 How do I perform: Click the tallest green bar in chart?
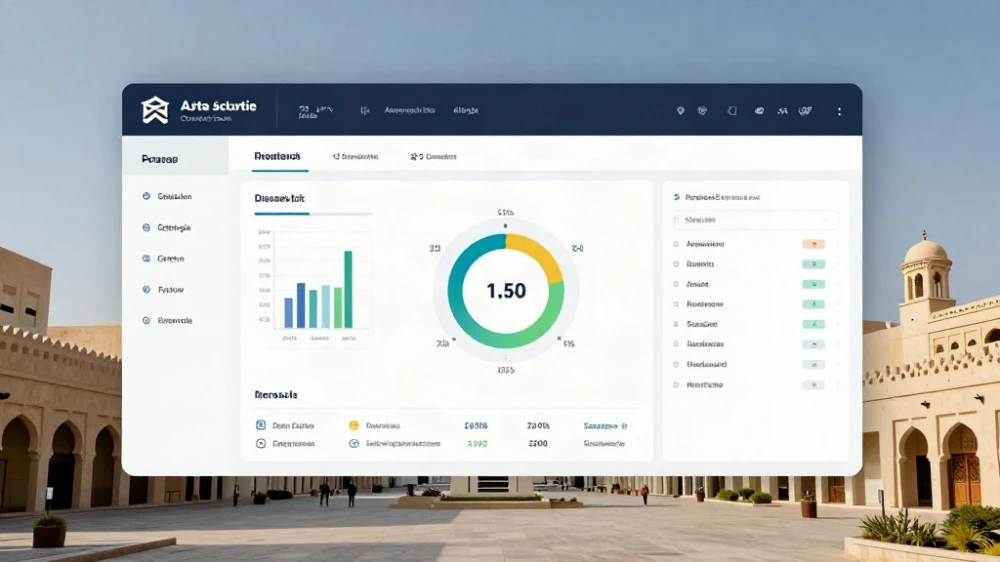point(348,290)
